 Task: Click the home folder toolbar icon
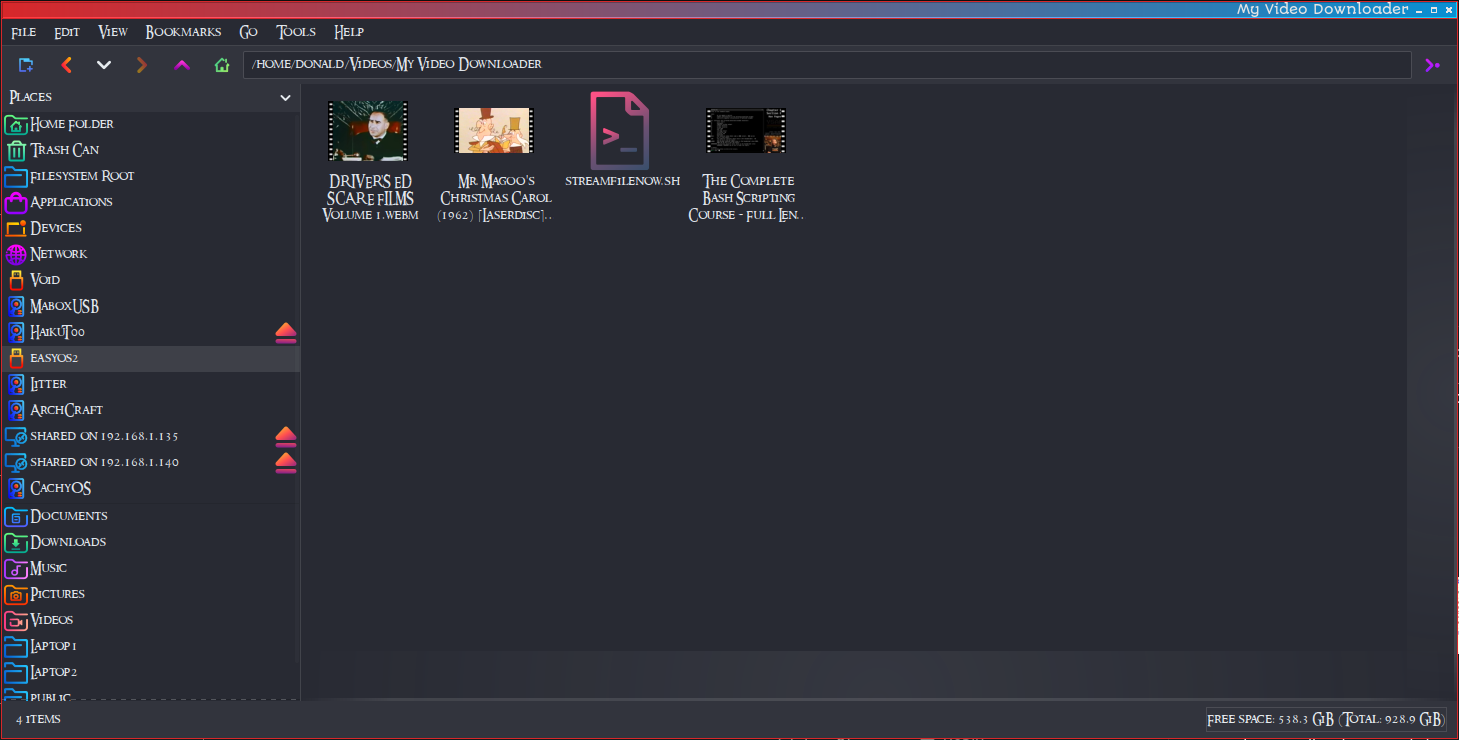tap(222, 65)
